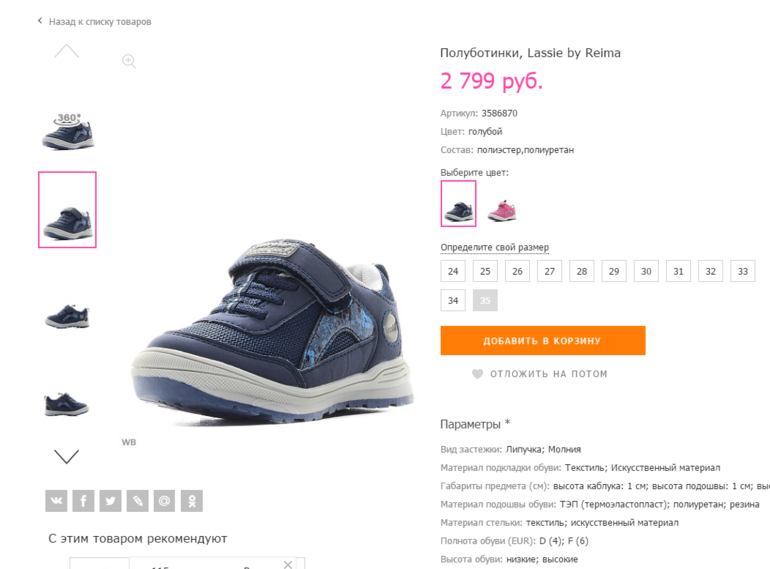Click the magnifier zoom icon above photo
The image size is (770, 569).
[129, 61]
